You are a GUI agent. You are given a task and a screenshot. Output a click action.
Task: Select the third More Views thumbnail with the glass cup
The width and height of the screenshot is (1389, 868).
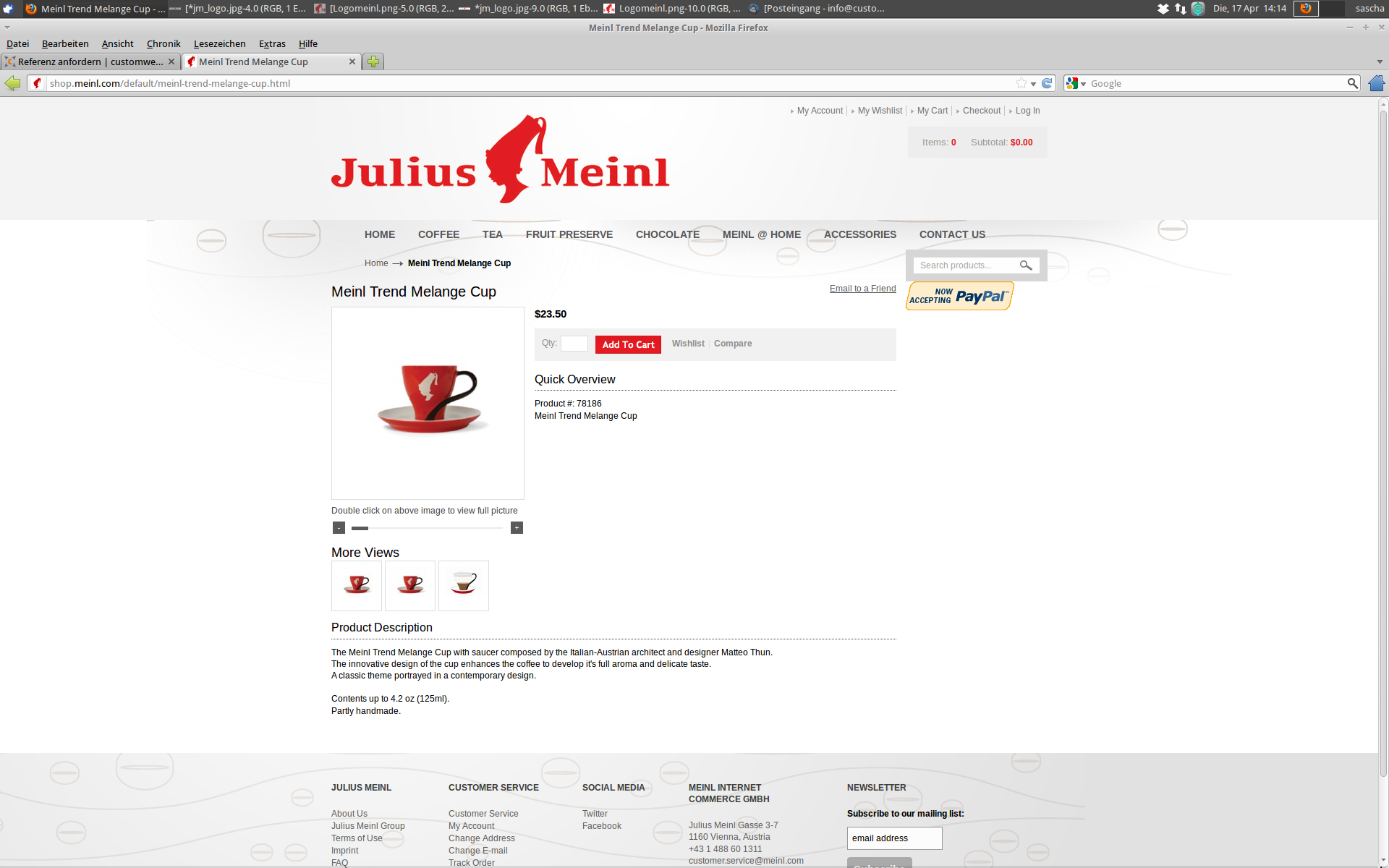[464, 586]
